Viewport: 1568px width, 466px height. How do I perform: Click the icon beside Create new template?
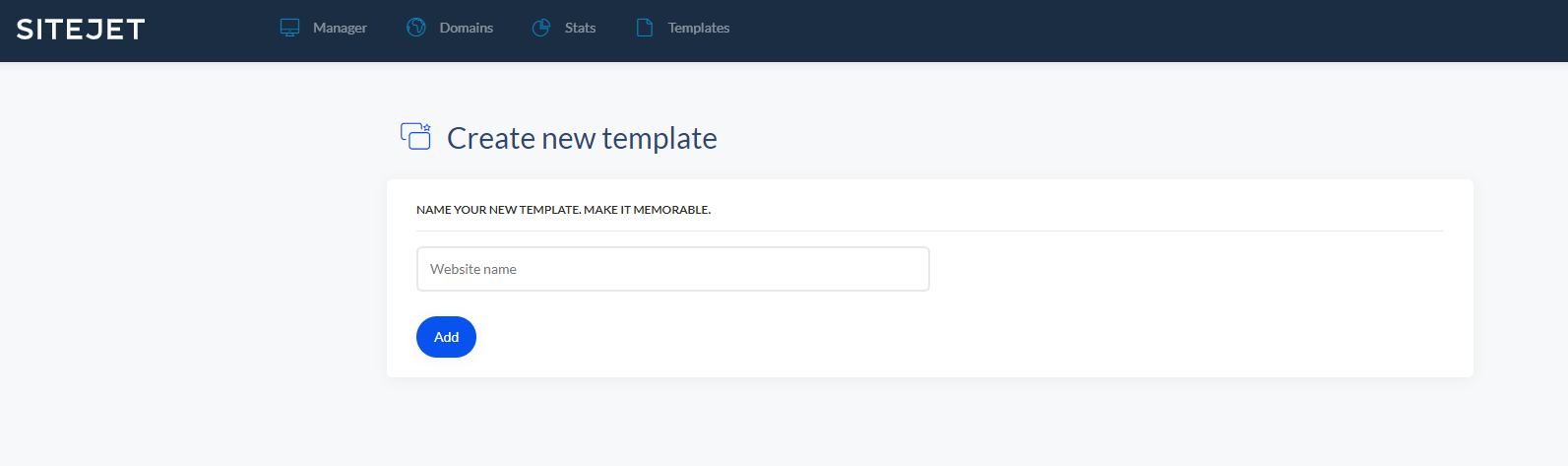(x=416, y=136)
